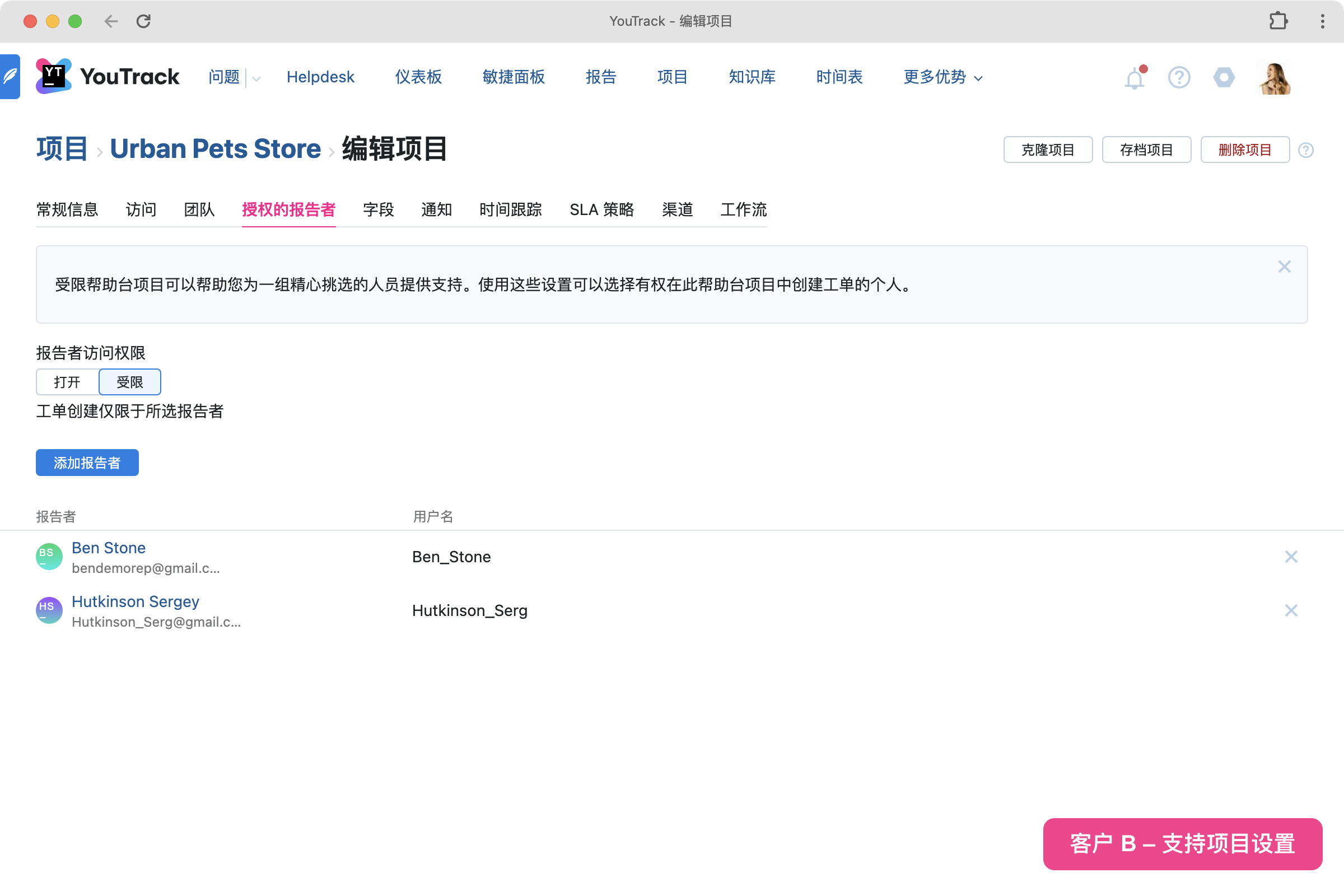Click the blue feather icon at left edge
This screenshot has width=1344, height=896.
(x=10, y=77)
